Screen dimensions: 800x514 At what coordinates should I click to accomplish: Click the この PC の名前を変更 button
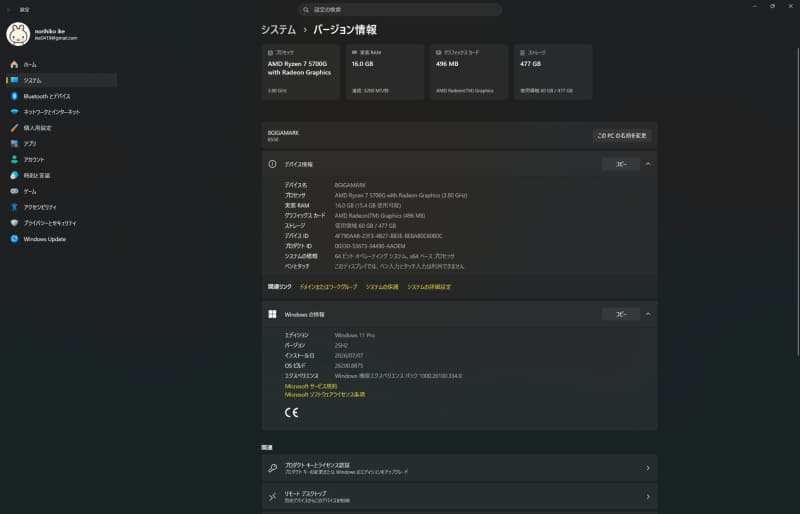click(x=622, y=136)
